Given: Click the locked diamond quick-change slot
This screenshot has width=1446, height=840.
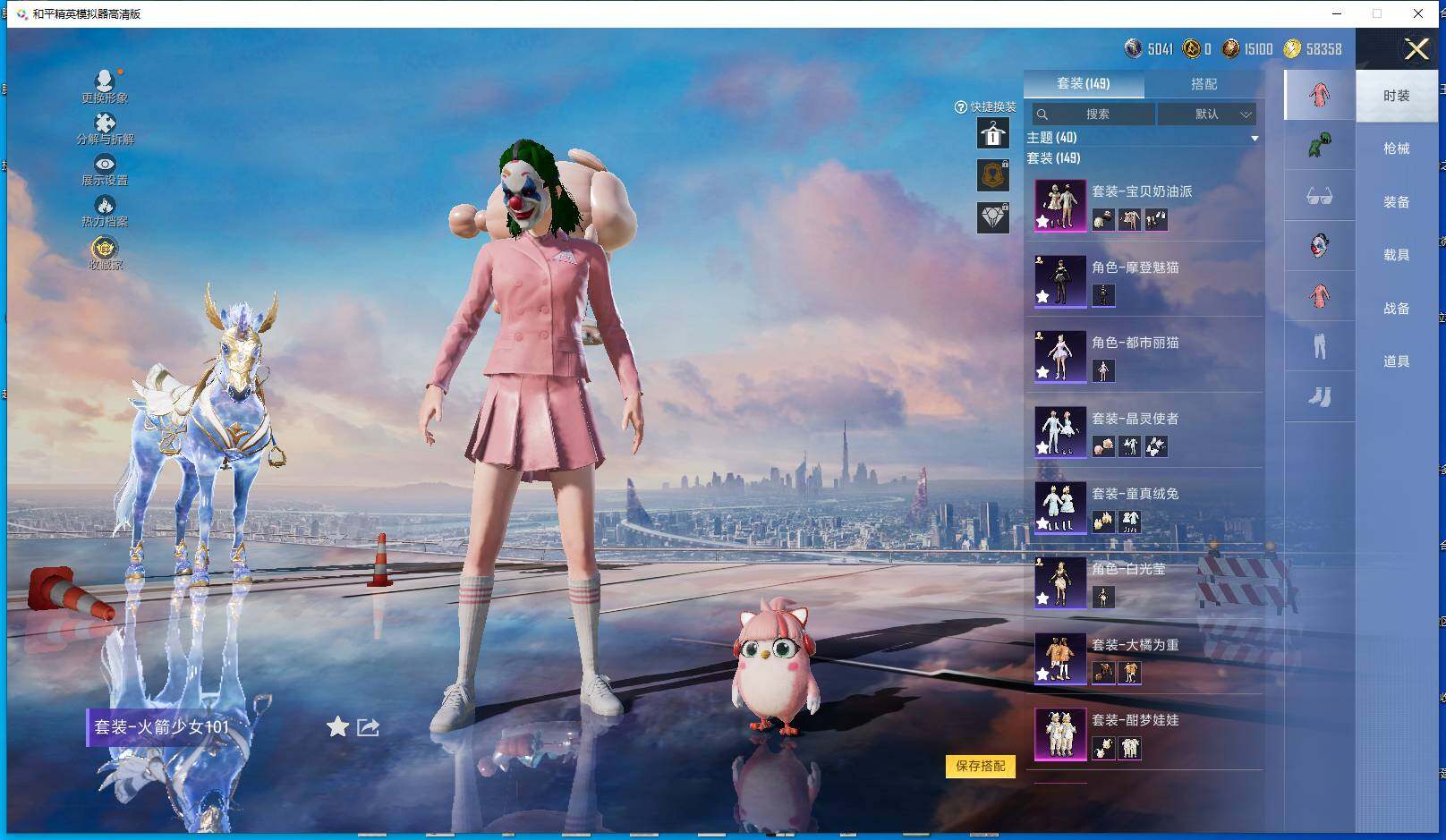Looking at the screenshot, I should (x=993, y=217).
